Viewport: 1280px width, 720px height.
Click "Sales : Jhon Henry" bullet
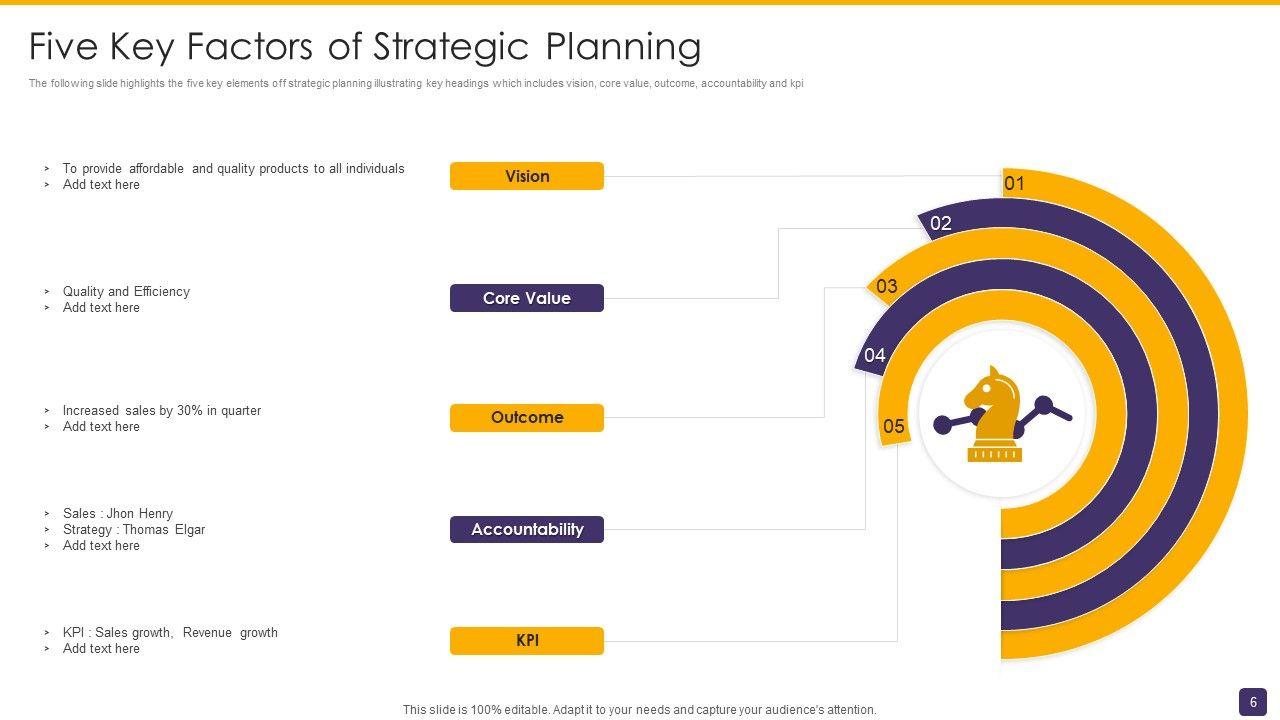(x=118, y=514)
